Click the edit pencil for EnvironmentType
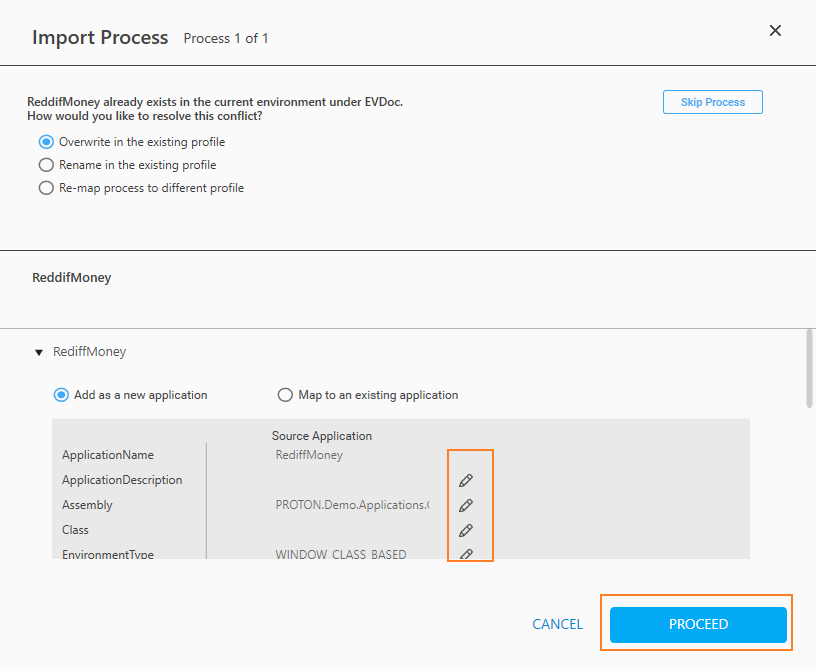The image size is (816, 669). pyautogui.click(x=465, y=554)
